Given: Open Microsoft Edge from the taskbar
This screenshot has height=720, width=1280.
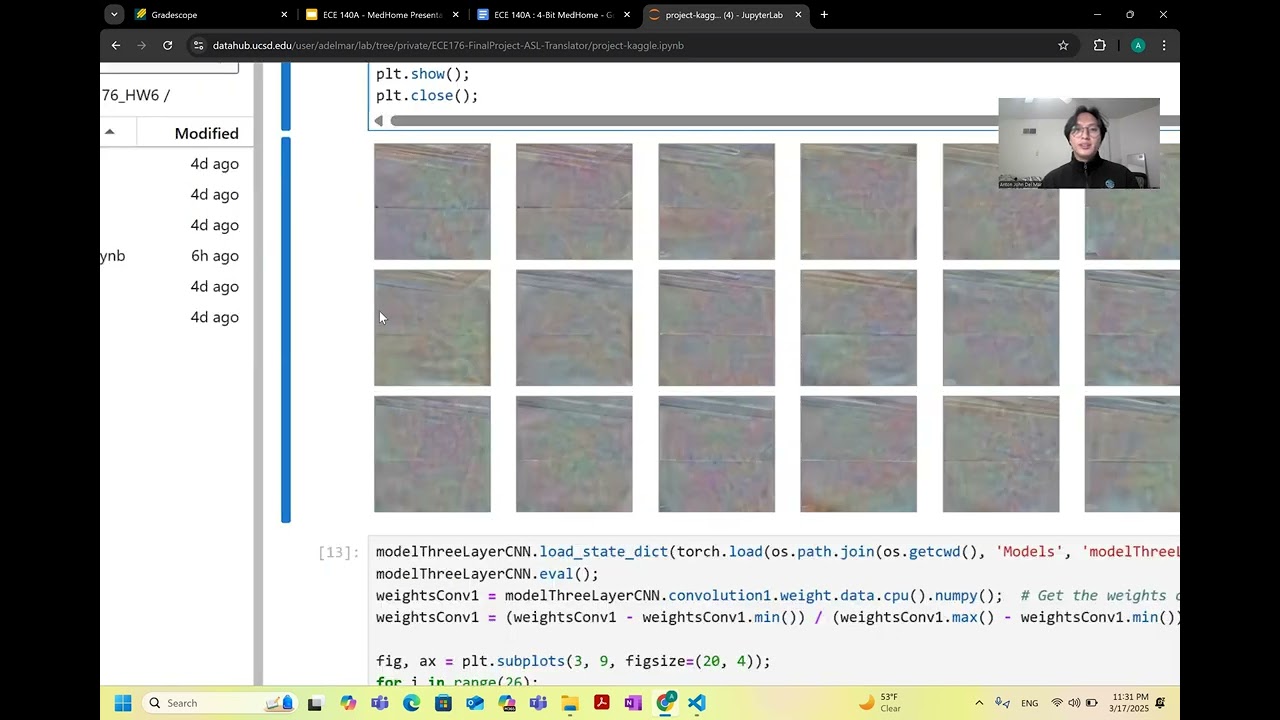Looking at the screenshot, I should point(411,703).
